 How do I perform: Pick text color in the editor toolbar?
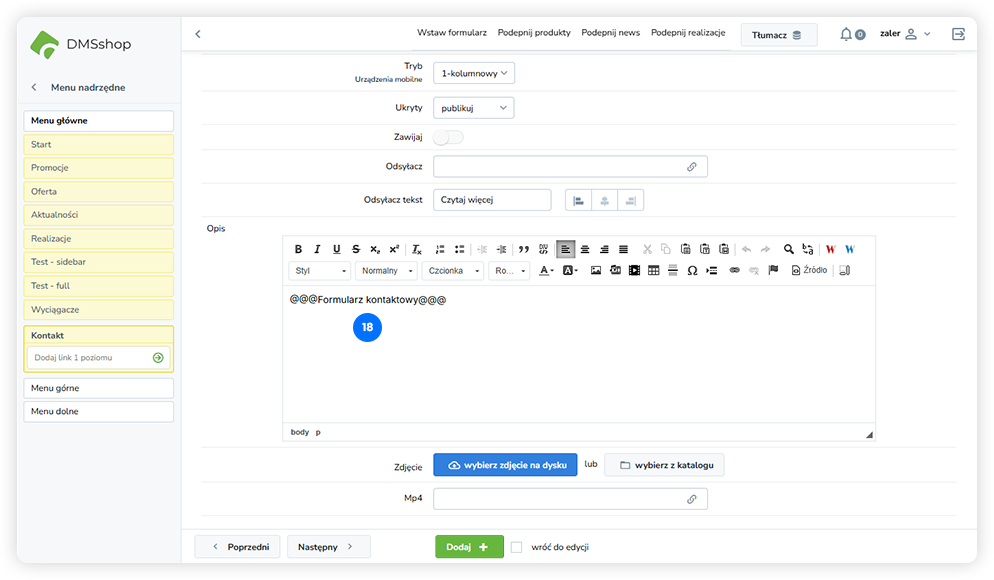click(x=546, y=271)
